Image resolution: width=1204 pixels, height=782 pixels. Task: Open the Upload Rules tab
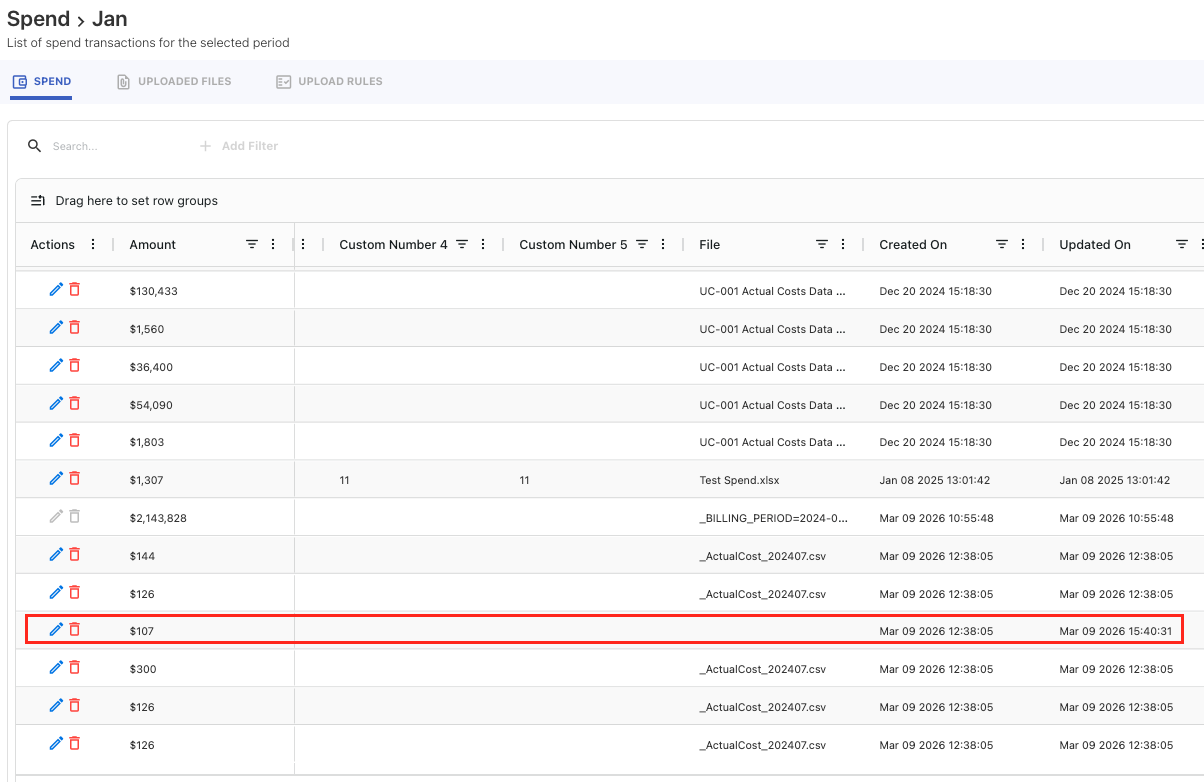(x=329, y=81)
